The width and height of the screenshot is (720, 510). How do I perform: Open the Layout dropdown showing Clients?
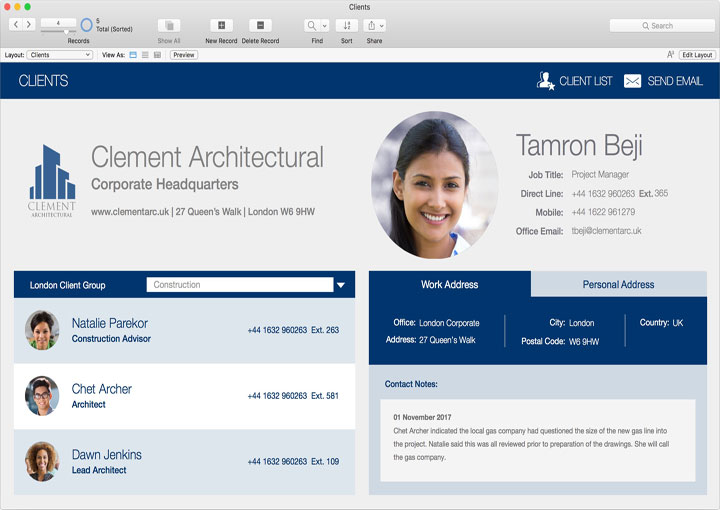(60, 55)
